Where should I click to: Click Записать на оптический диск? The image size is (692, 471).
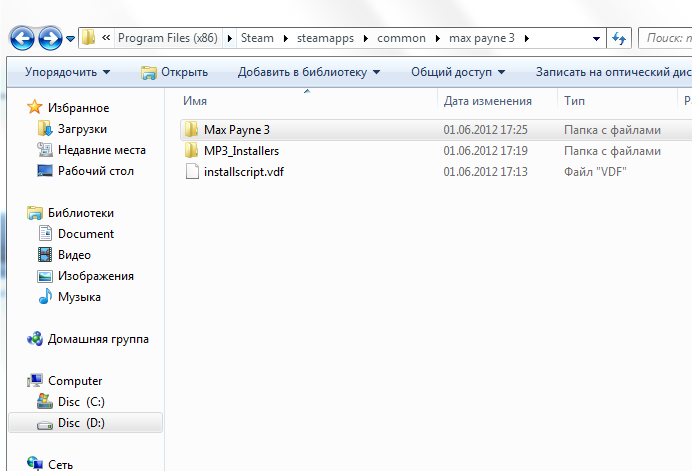pos(613,72)
